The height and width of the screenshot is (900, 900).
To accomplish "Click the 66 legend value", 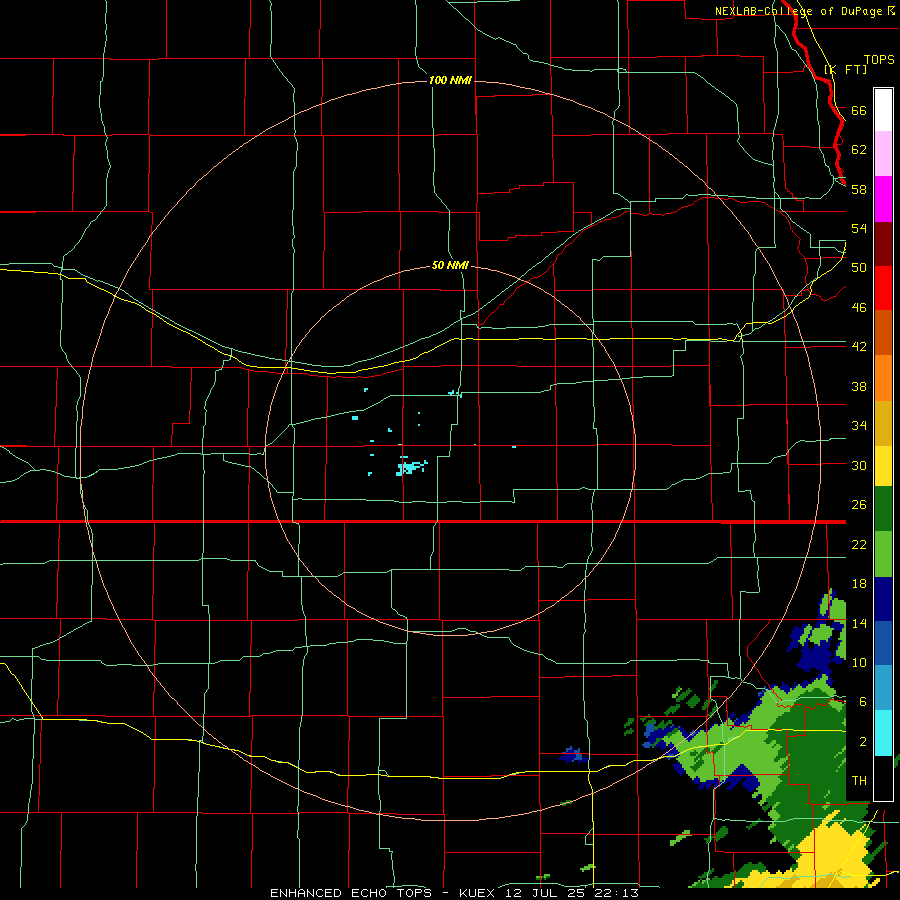I will [x=859, y=110].
